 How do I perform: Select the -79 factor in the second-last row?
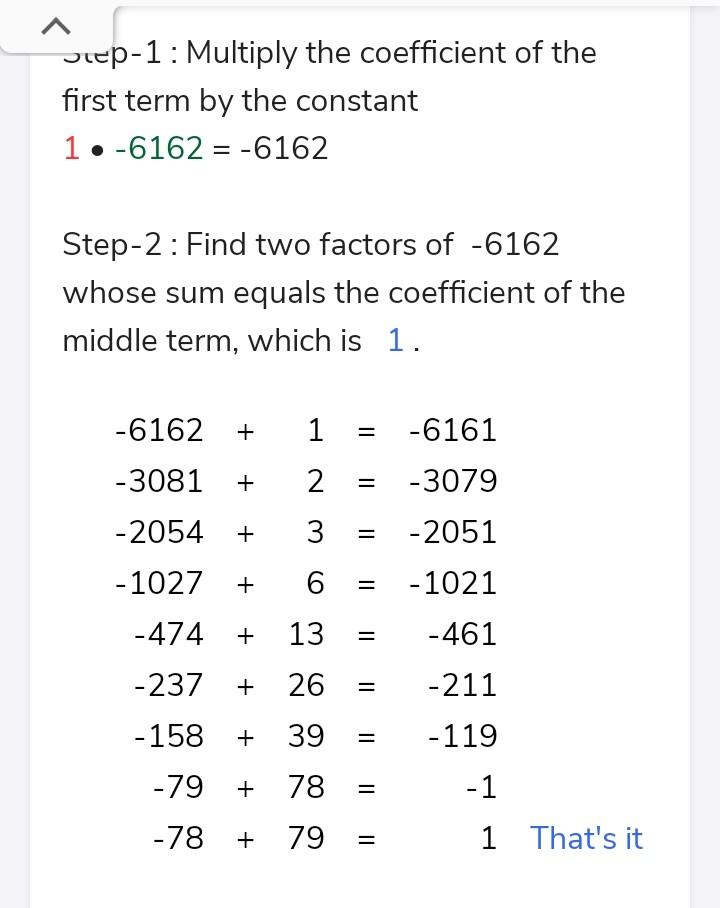178,787
